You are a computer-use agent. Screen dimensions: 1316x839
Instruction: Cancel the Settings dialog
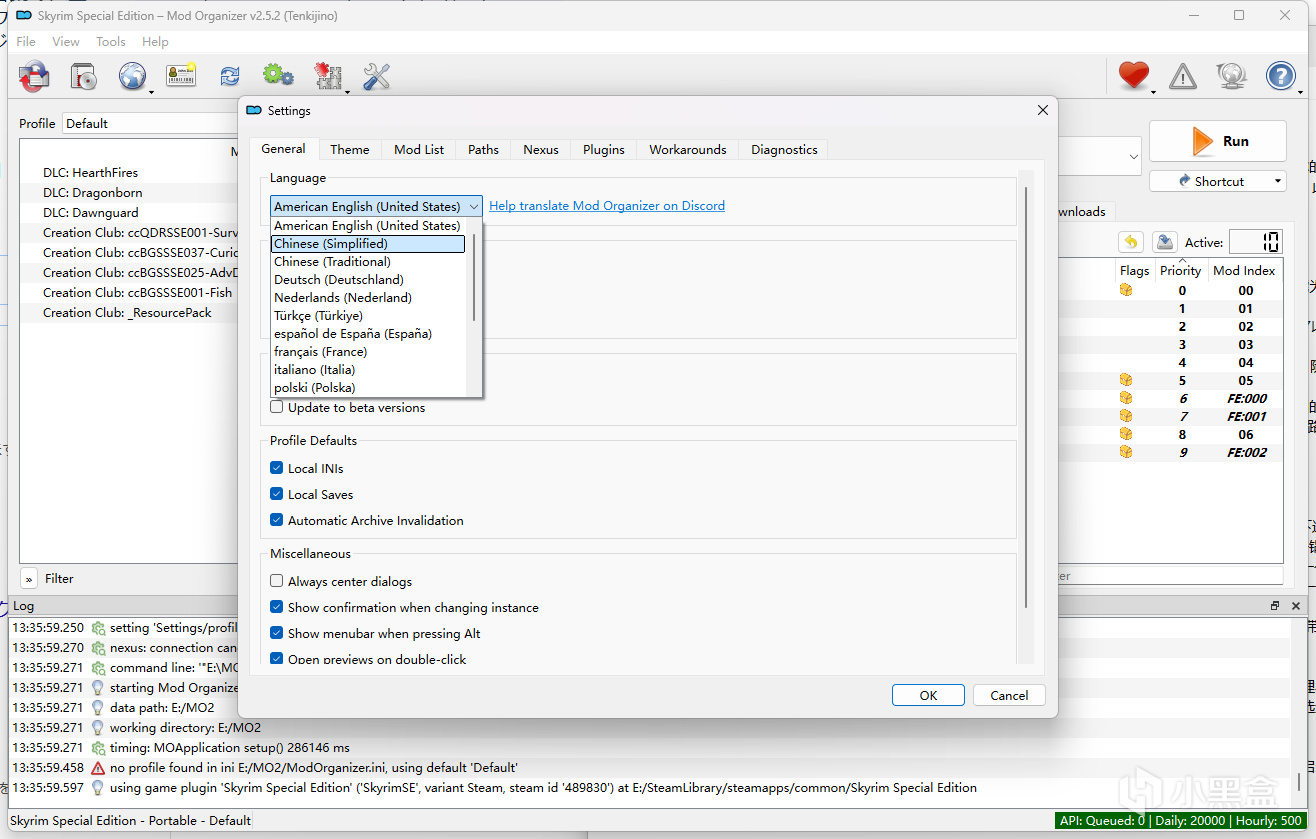1009,695
